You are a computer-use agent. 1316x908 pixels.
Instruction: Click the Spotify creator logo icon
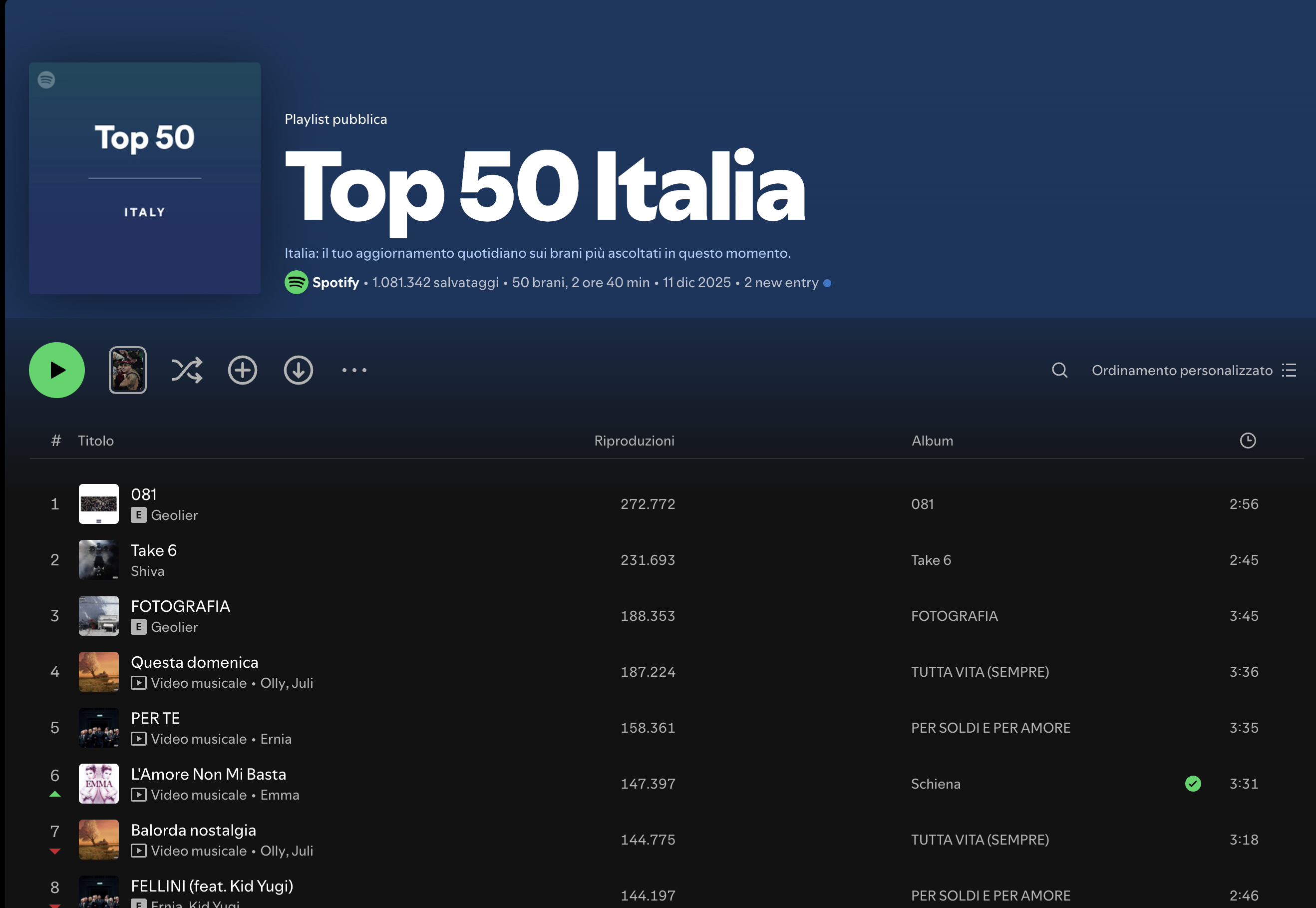pyautogui.click(x=296, y=283)
